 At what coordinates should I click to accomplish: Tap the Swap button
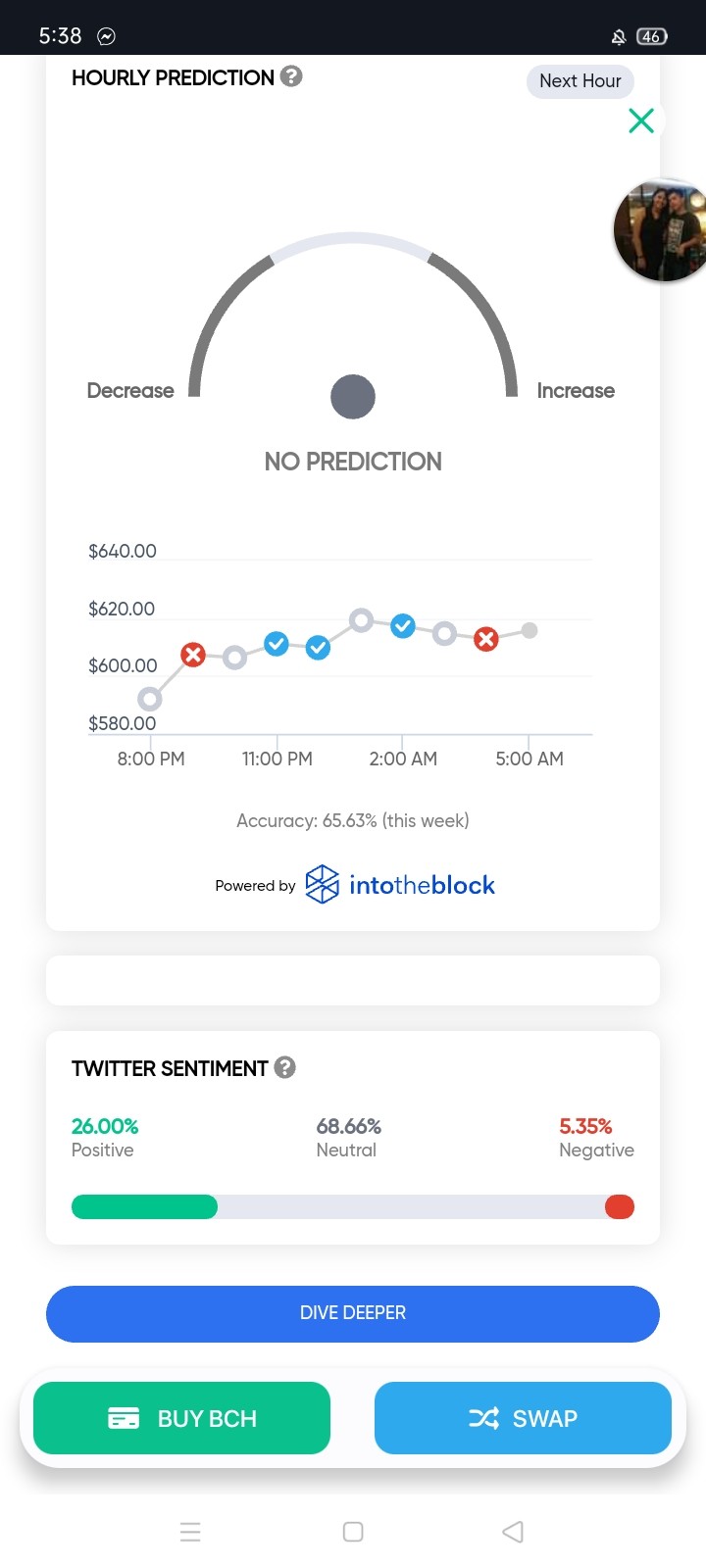tap(523, 1418)
